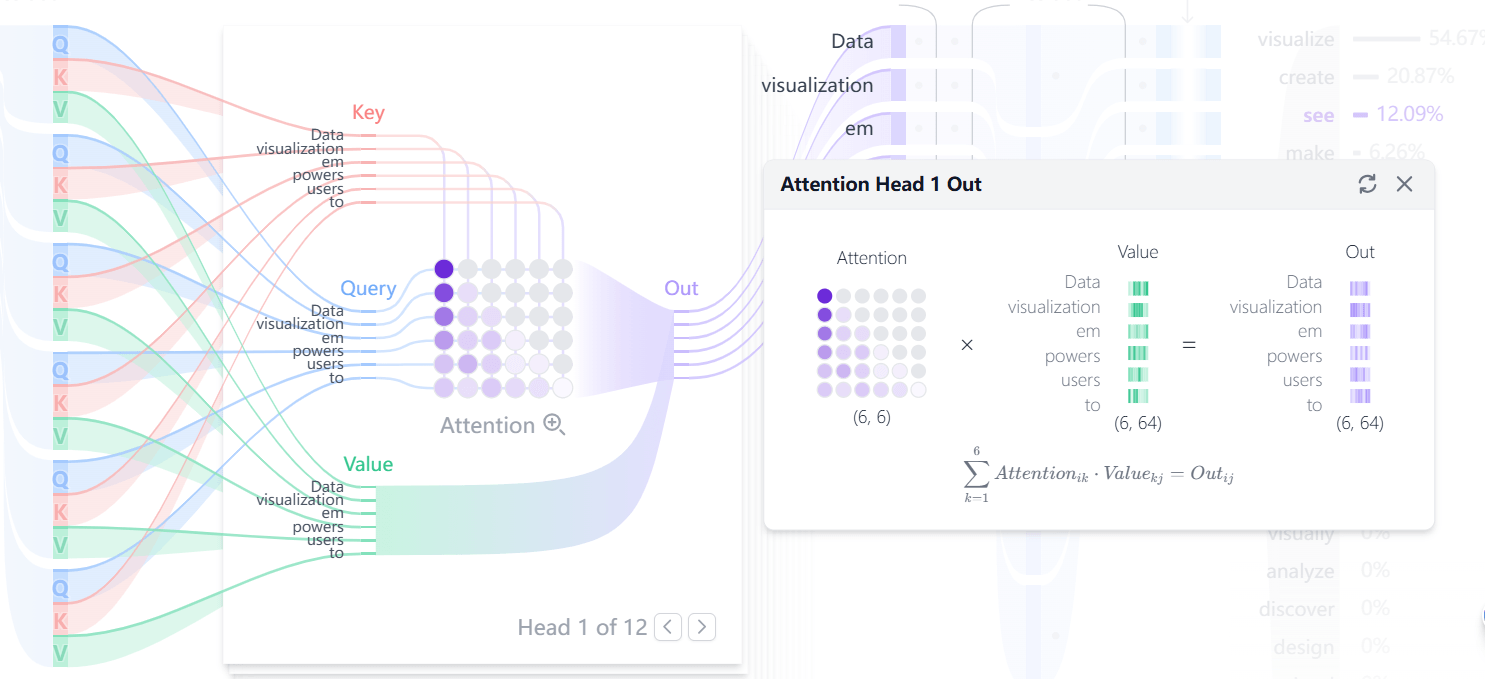
Task: Click the Query label heading
Action: click(x=368, y=288)
